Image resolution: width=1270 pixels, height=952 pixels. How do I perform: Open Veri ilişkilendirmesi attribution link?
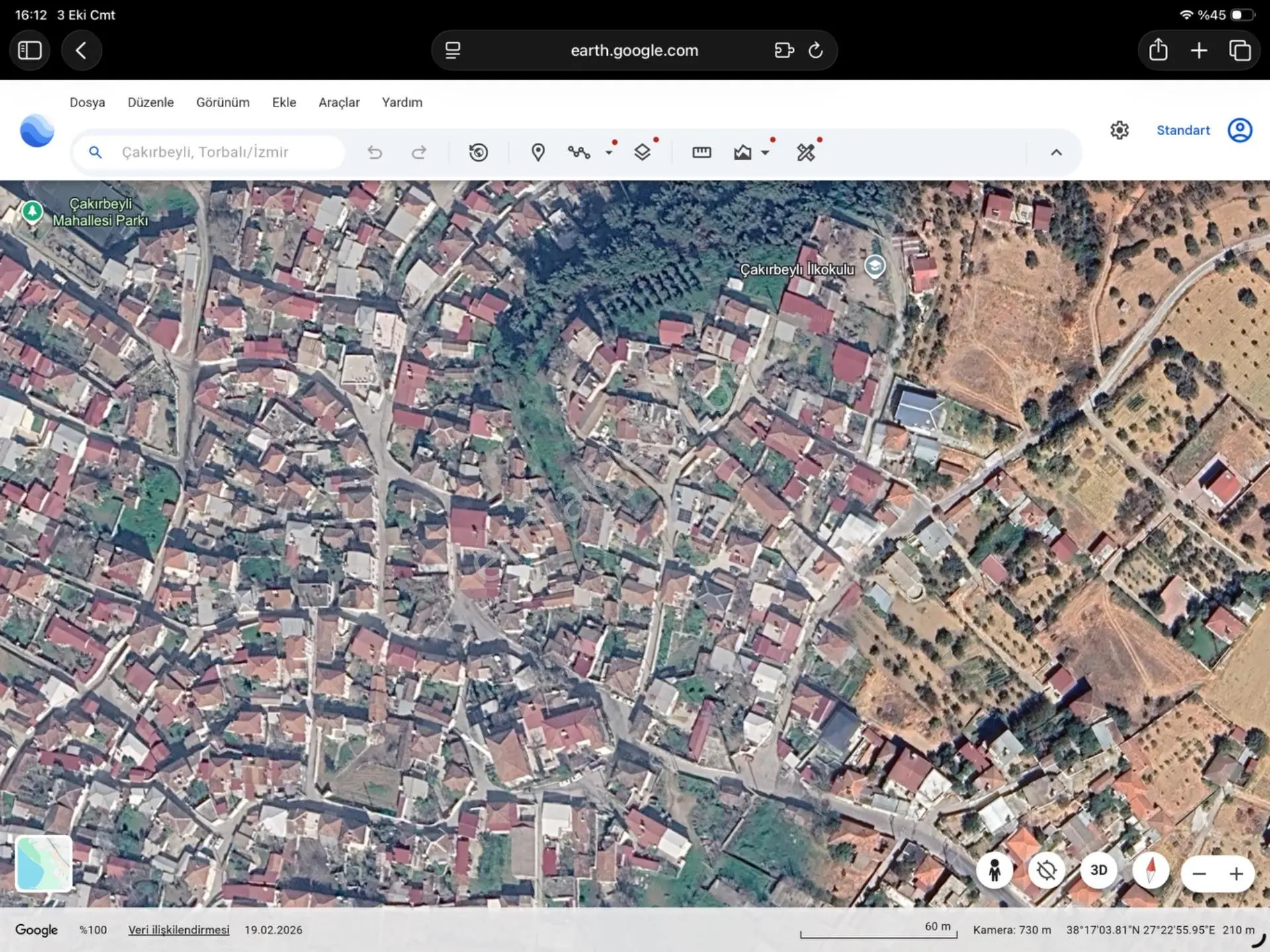coord(179,930)
